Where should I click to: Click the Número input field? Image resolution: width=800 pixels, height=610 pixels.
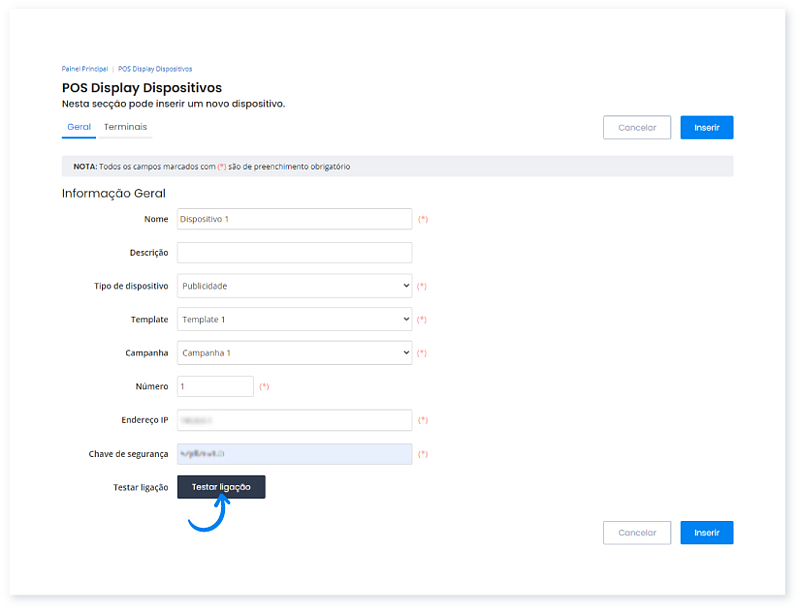215,387
